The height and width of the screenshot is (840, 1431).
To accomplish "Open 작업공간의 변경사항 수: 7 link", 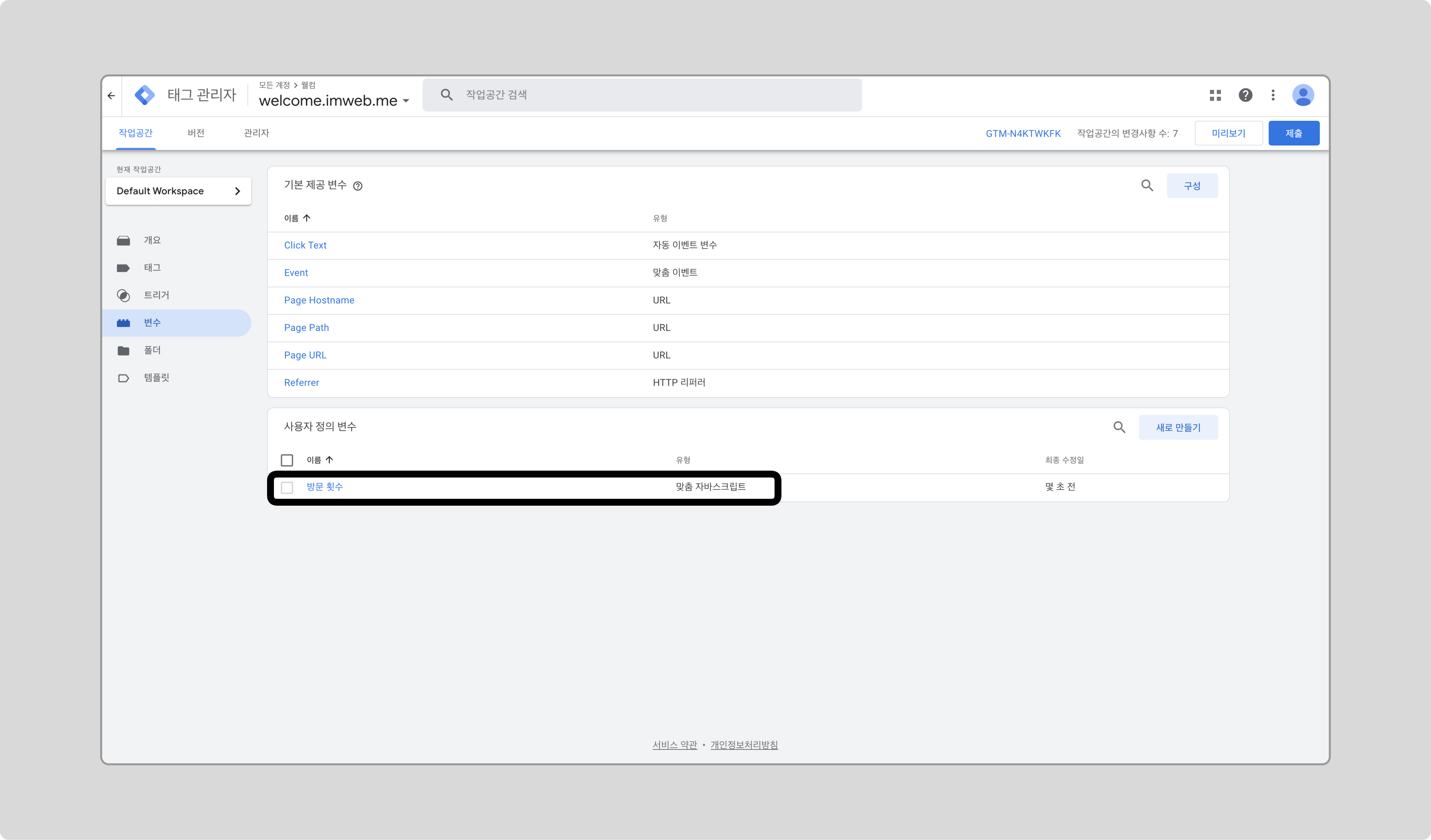I will coord(1127,133).
